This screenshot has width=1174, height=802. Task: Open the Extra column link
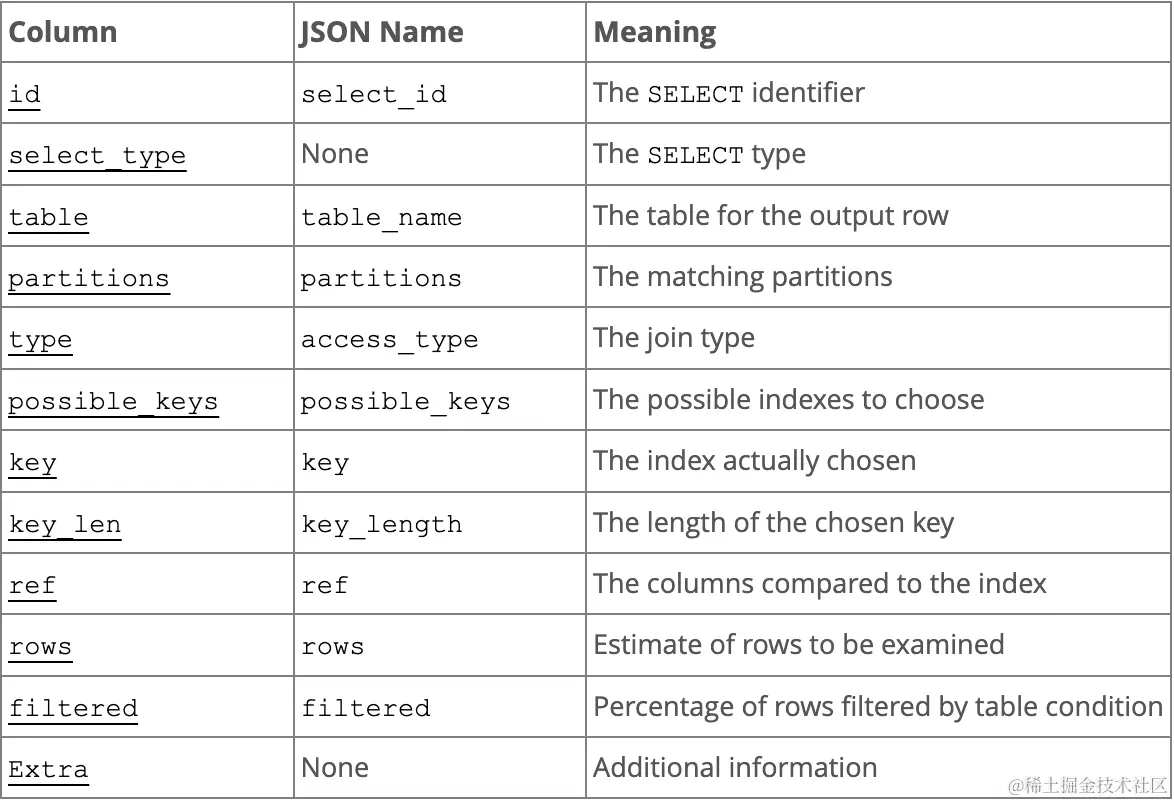tap(49, 770)
